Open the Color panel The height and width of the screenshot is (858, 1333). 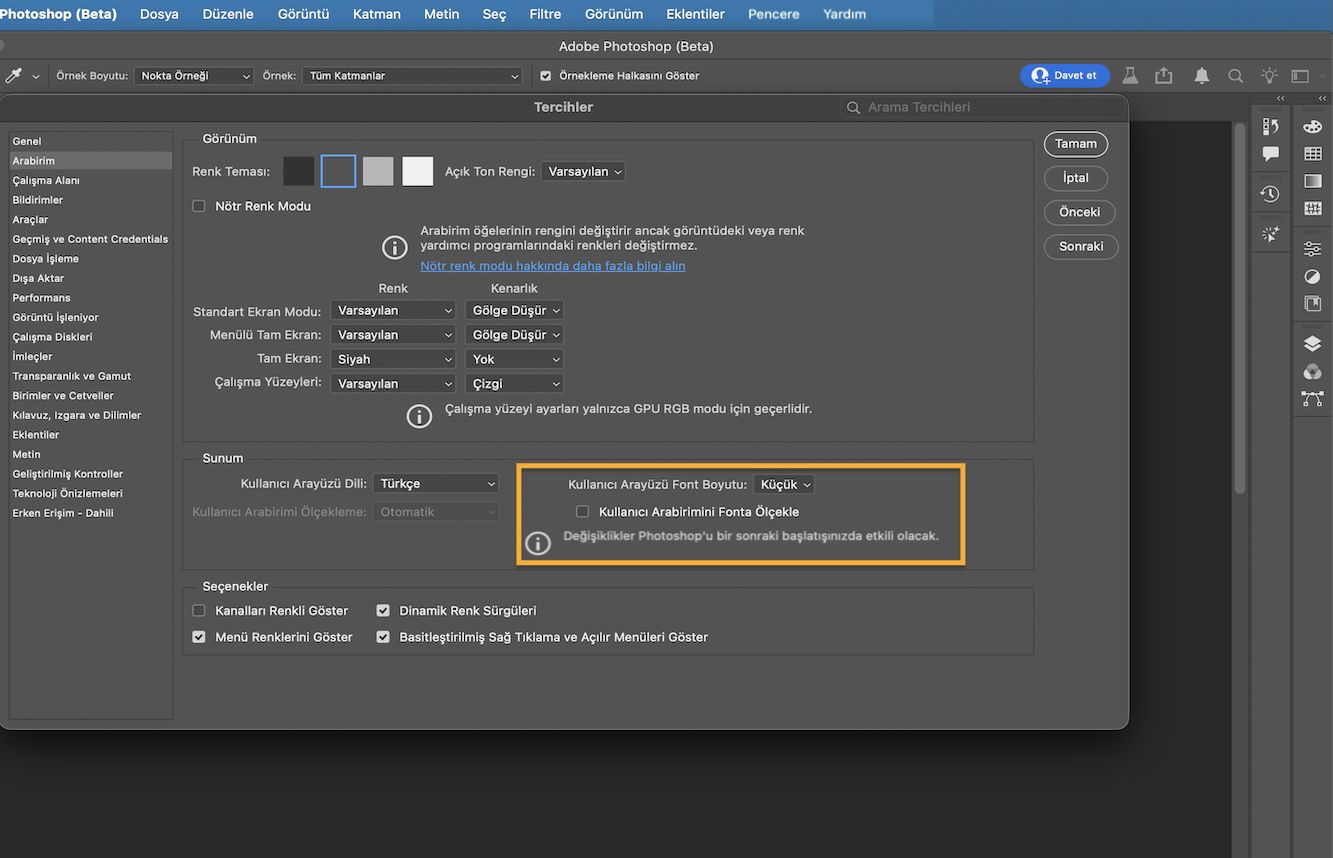1313,128
